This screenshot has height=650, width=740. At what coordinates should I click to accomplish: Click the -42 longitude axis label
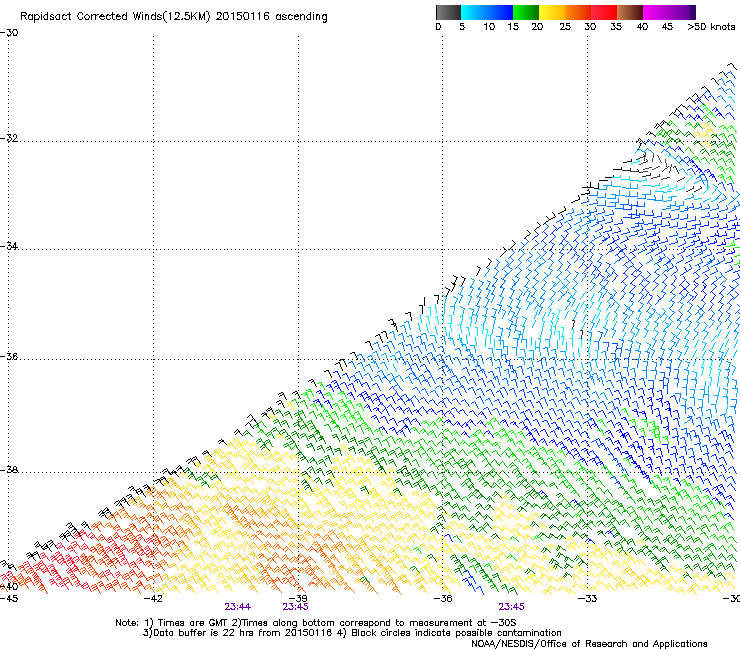click(153, 599)
